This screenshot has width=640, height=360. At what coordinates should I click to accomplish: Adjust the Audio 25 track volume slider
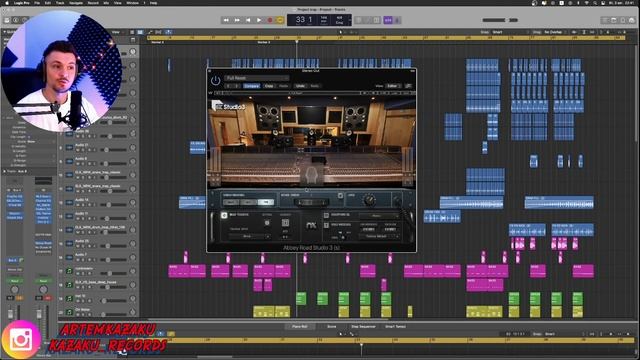113,246
